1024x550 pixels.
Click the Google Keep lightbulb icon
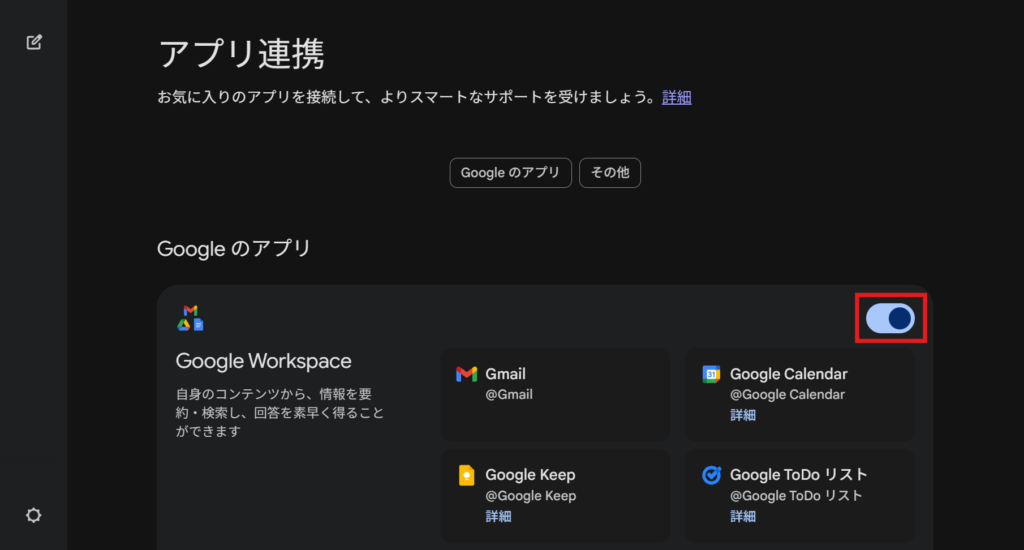(466, 475)
